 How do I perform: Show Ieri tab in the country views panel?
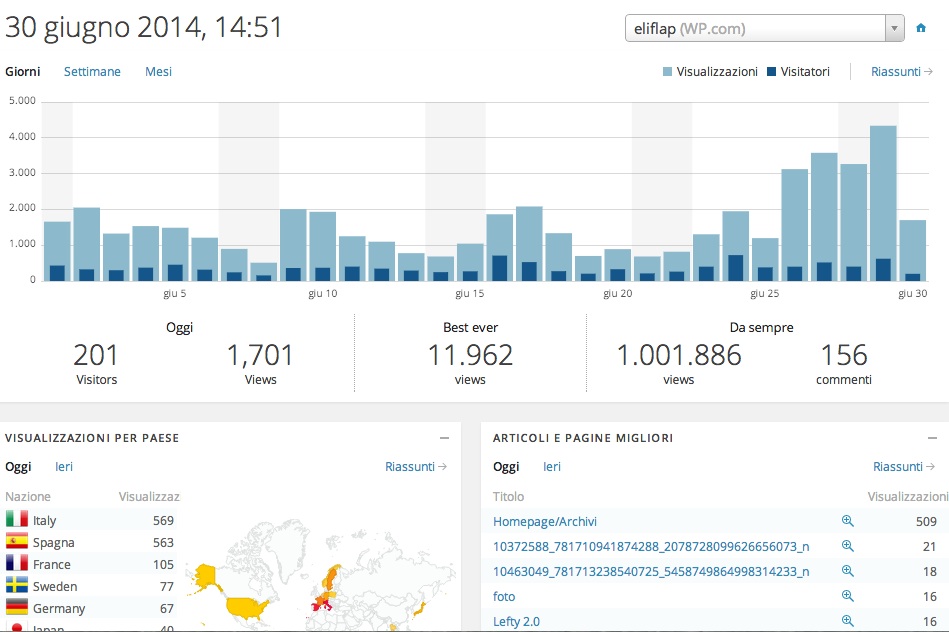click(x=63, y=467)
